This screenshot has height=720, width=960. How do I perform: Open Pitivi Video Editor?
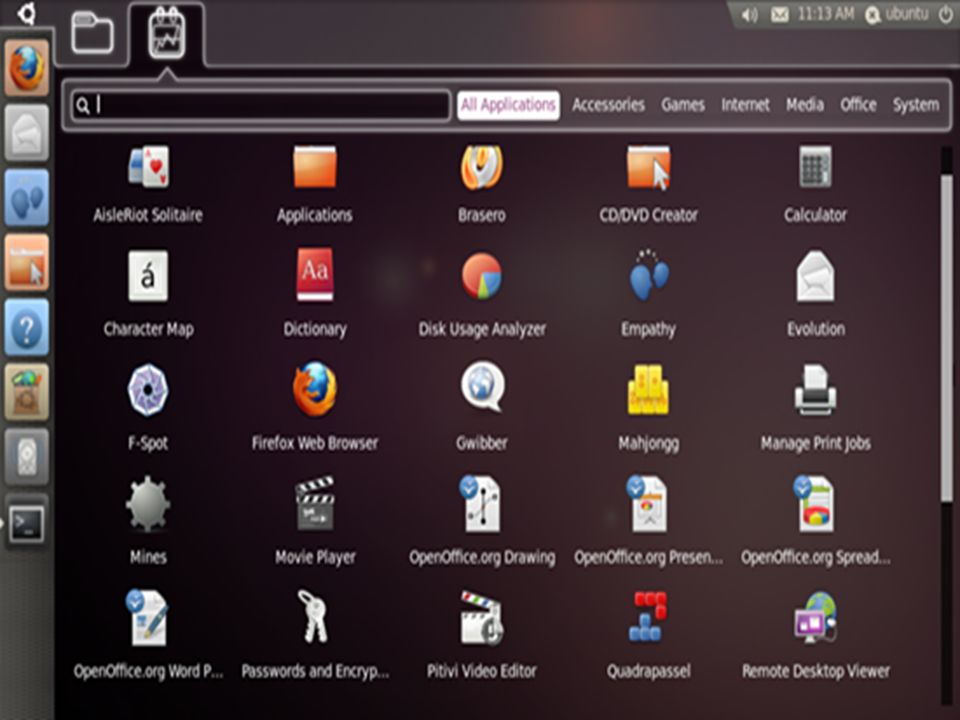[x=482, y=618]
